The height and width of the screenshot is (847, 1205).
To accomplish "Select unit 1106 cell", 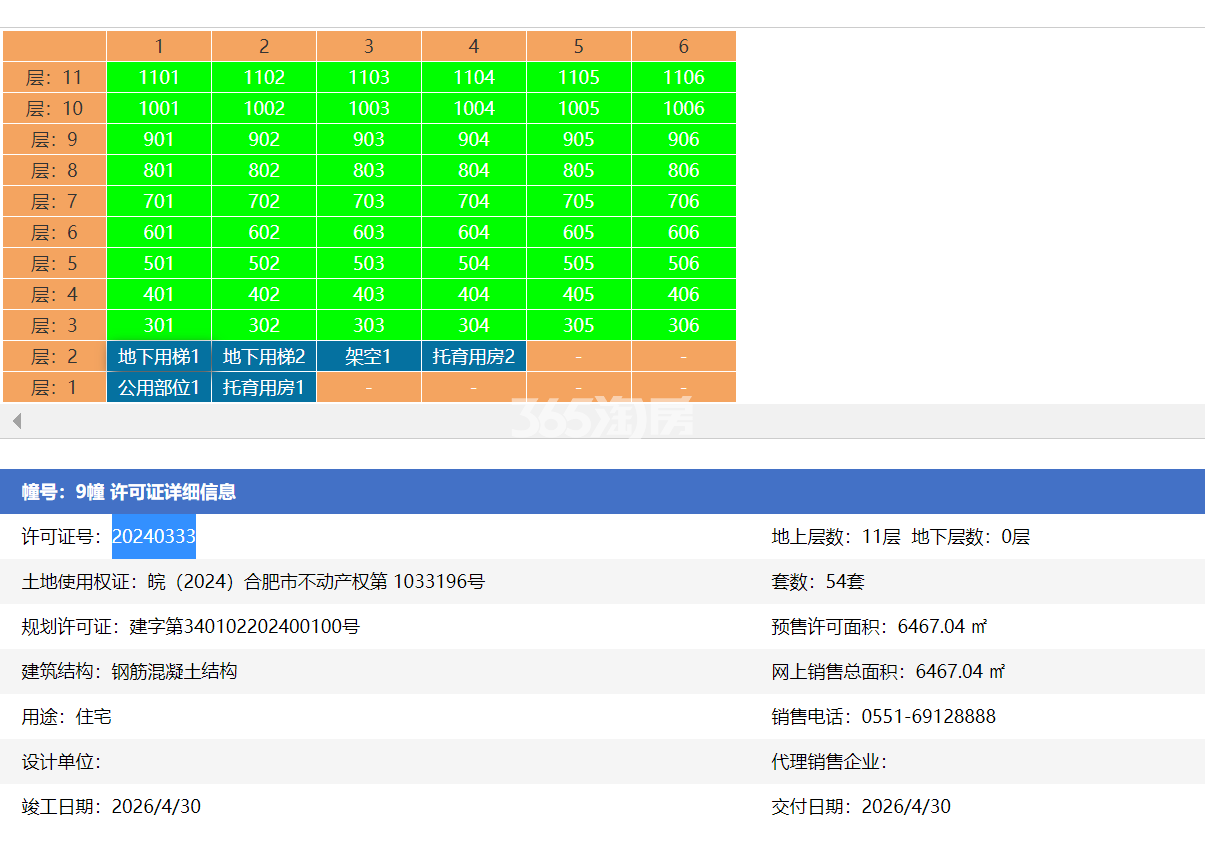I will [684, 77].
